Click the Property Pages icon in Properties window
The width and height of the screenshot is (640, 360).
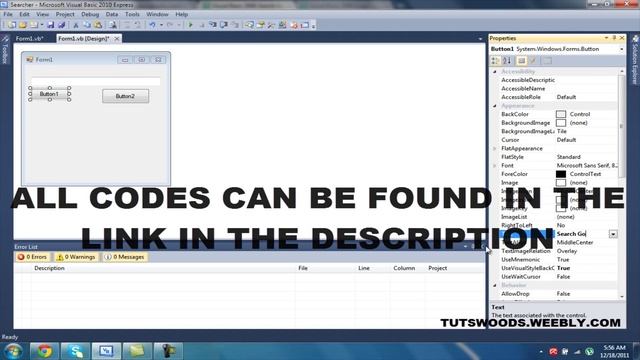click(x=547, y=60)
